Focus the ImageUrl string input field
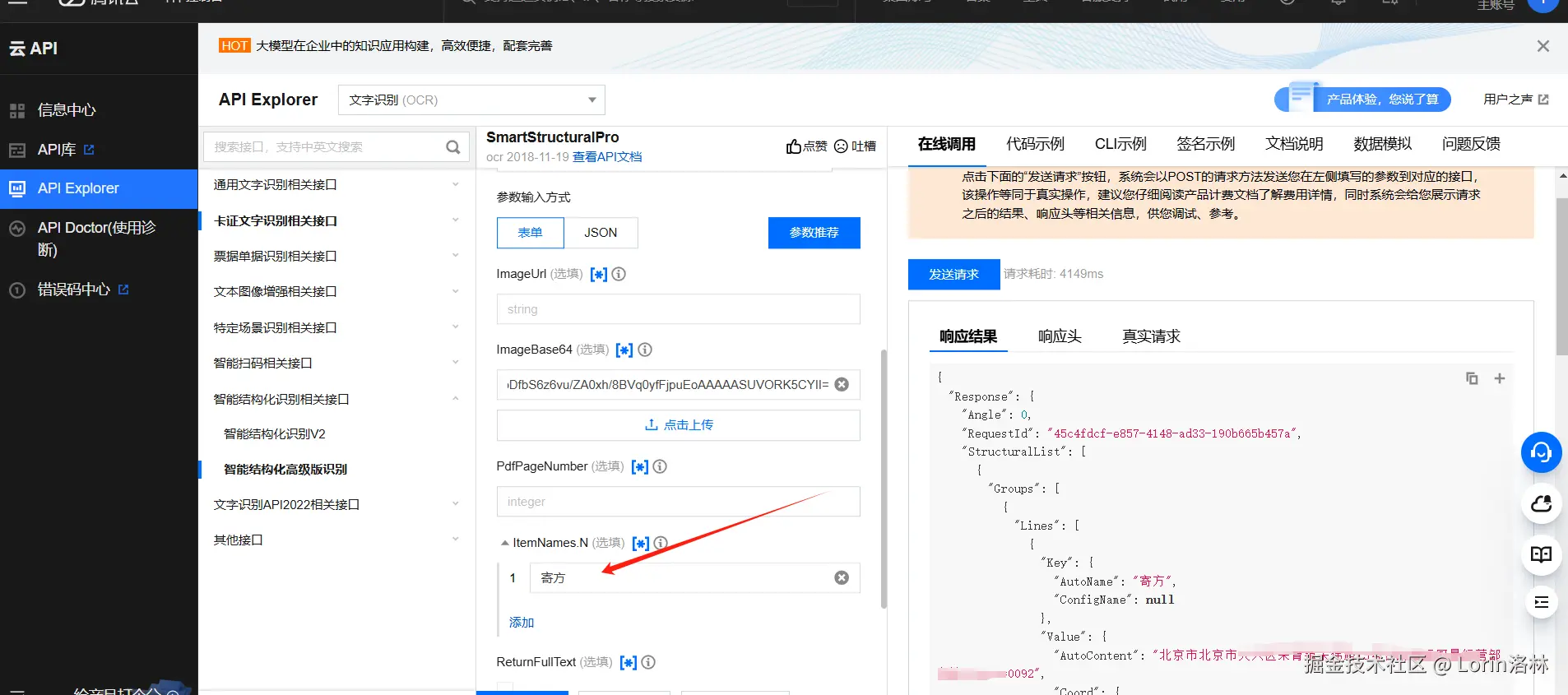 678,309
